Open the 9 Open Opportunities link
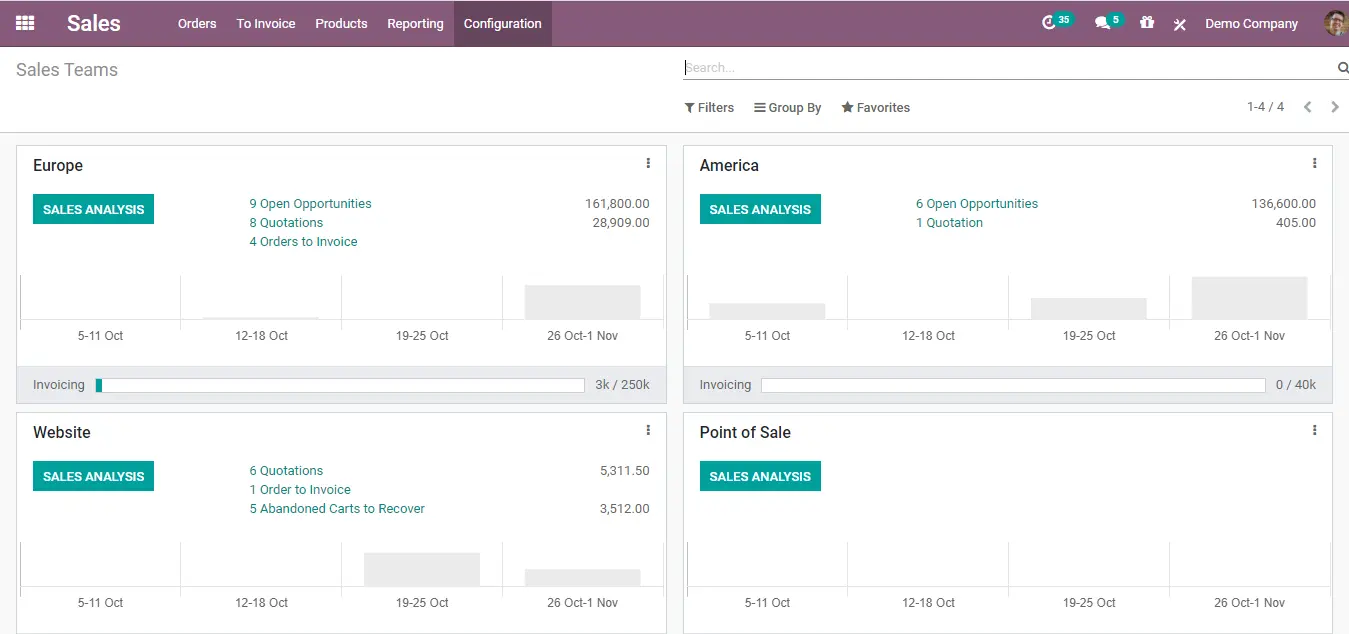This screenshot has width=1349, height=634. tap(310, 203)
